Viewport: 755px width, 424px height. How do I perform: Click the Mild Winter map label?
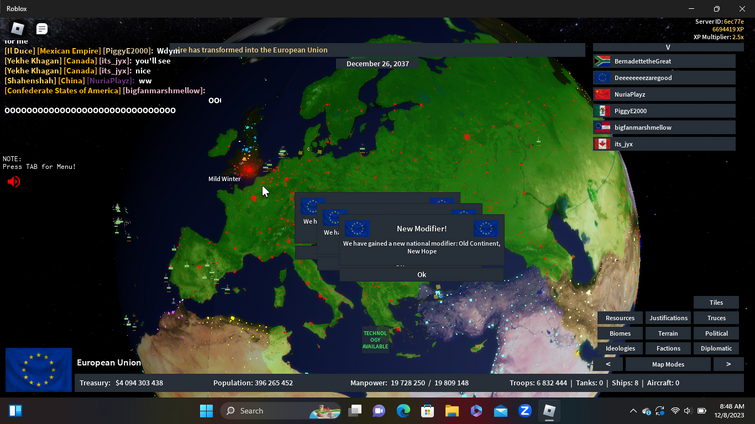(224, 179)
